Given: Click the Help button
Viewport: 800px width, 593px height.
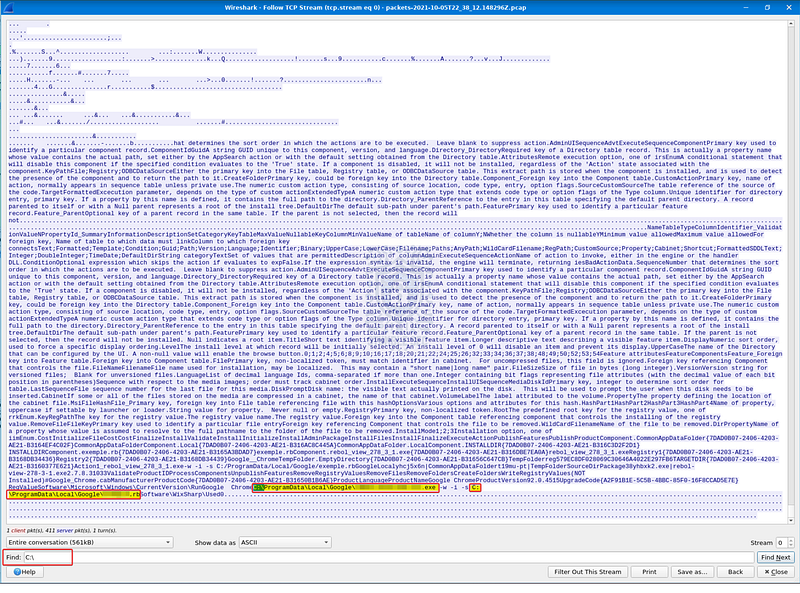Looking at the screenshot, I should tap(24, 572).
